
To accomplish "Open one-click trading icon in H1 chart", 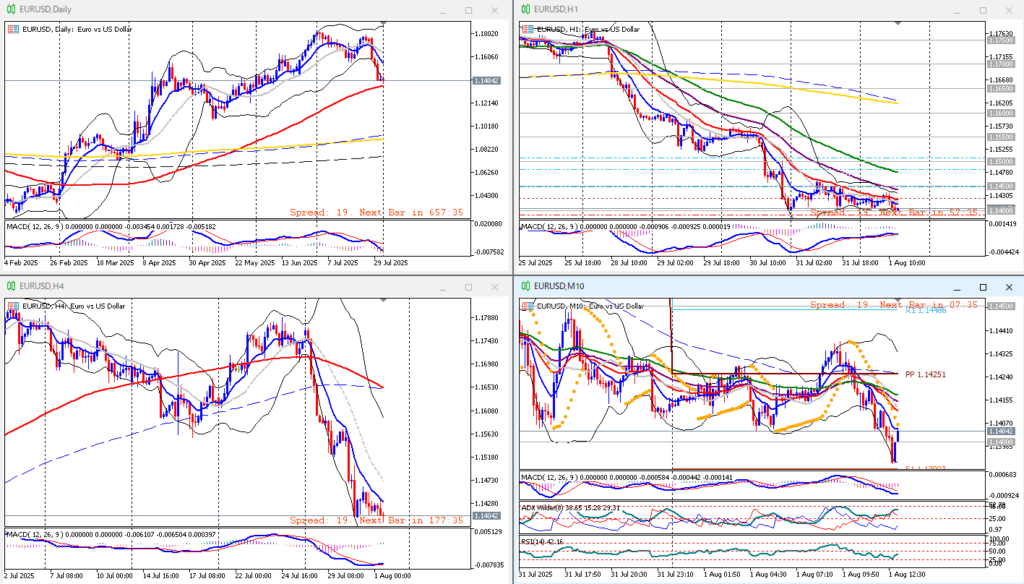I will click(528, 29).
